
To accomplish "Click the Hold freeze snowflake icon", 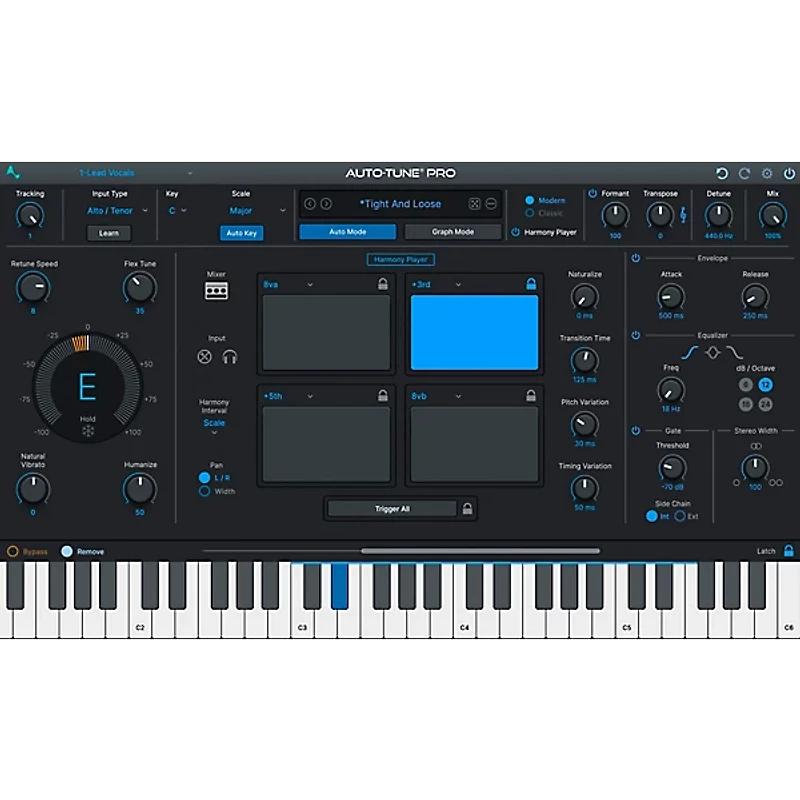I will coord(88,432).
